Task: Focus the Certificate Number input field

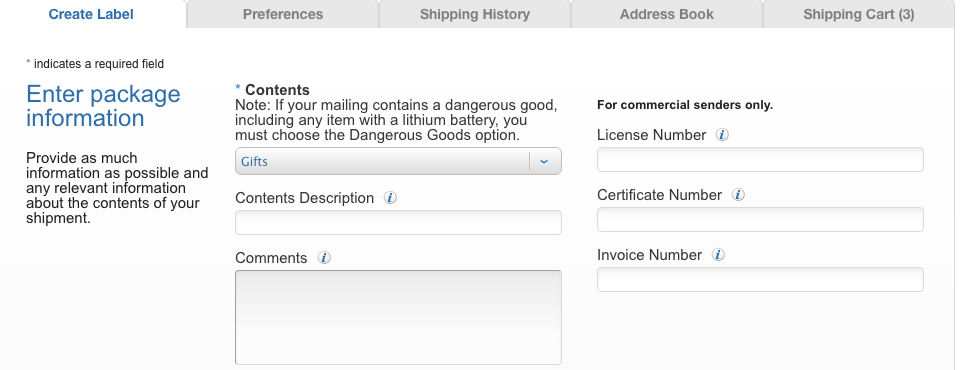Action: (760, 219)
